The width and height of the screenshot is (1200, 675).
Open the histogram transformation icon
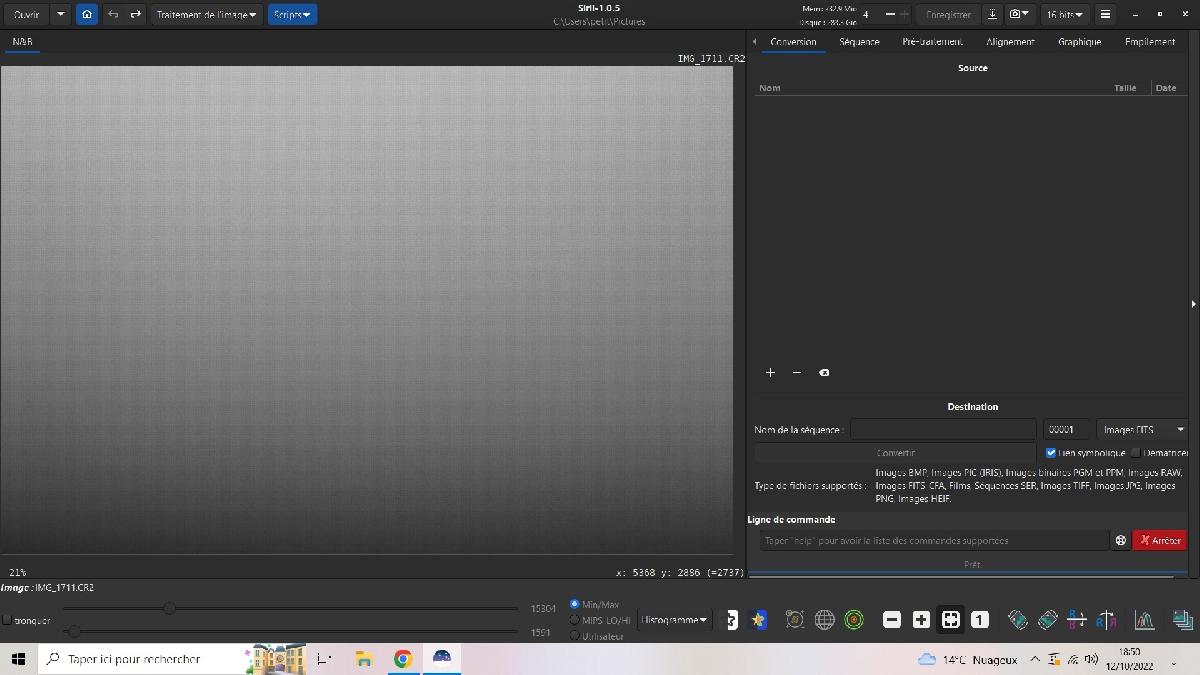[1144, 620]
